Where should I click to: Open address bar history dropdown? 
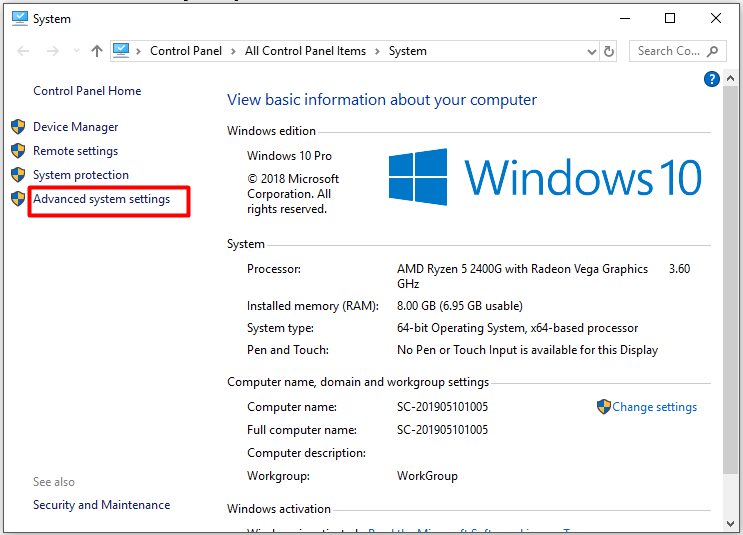point(591,52)
